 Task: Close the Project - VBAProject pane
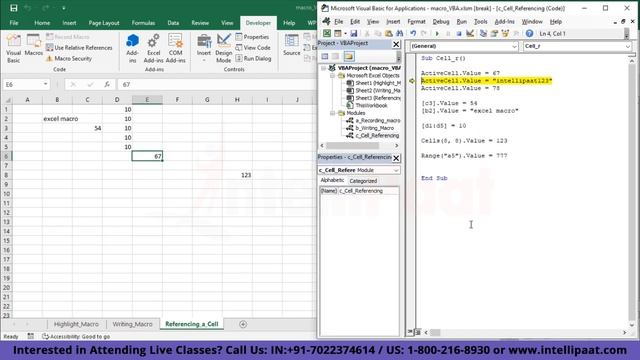396,44
